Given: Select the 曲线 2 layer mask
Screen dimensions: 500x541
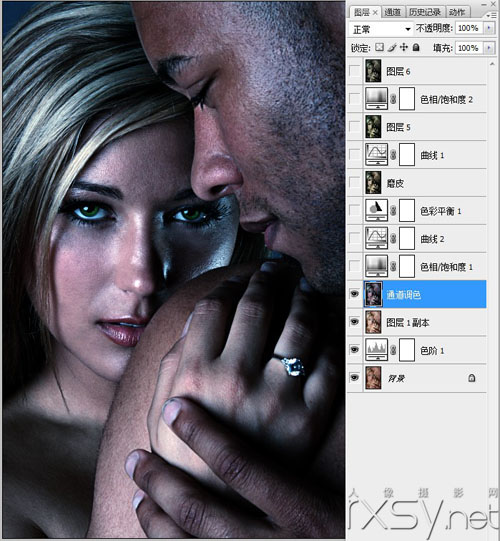Looking at the screenshot, I should pyautogui.click(x=407, y=238).
